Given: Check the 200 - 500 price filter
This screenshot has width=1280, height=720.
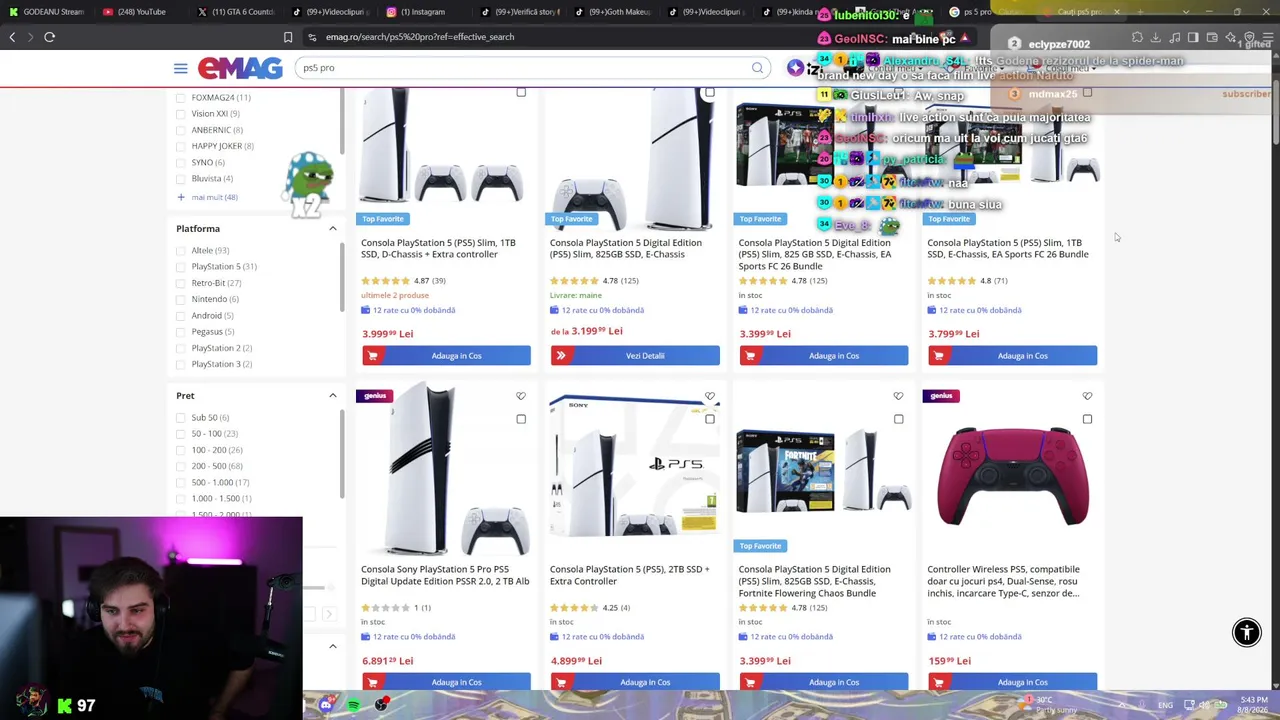Looking at the screenshot, I should (180, 466).
